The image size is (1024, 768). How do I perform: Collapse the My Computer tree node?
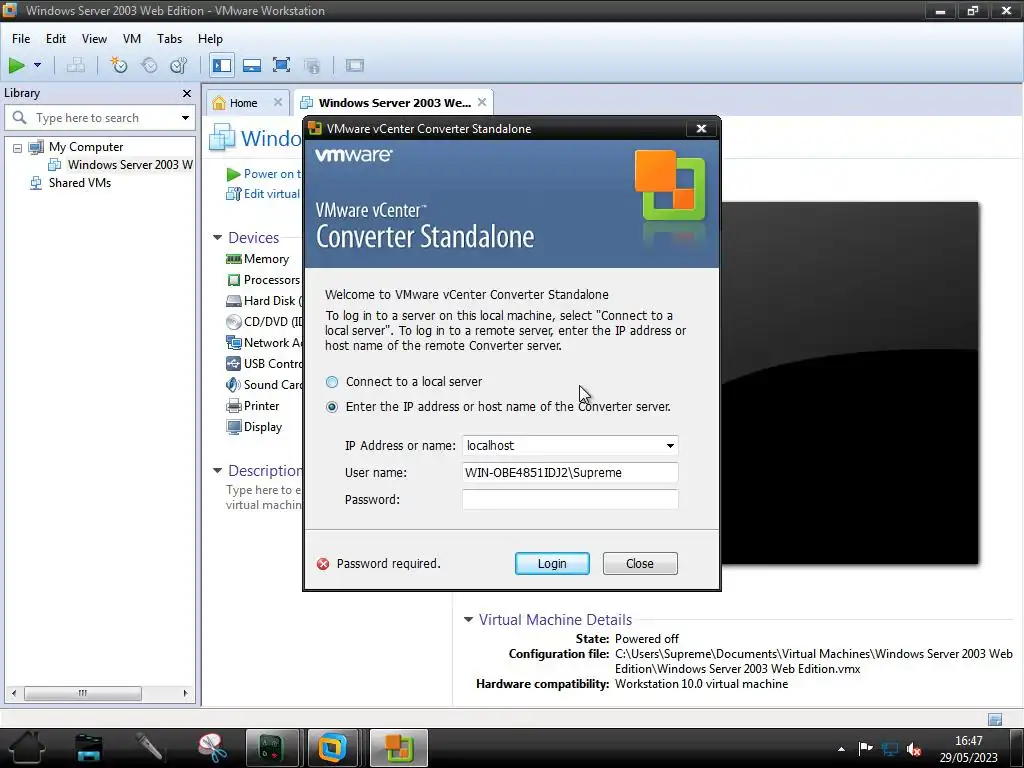(x=18, y=148)
